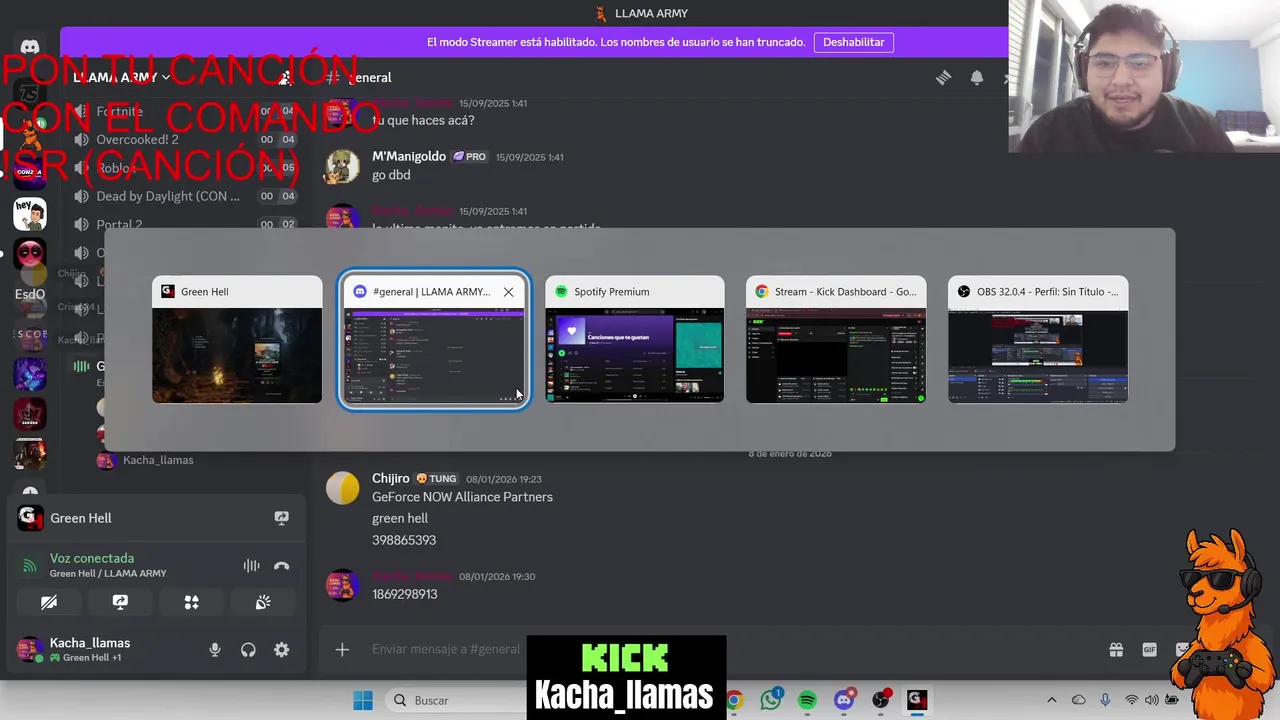Click the taskbar Buscar search box

click(x=455, y=700)
